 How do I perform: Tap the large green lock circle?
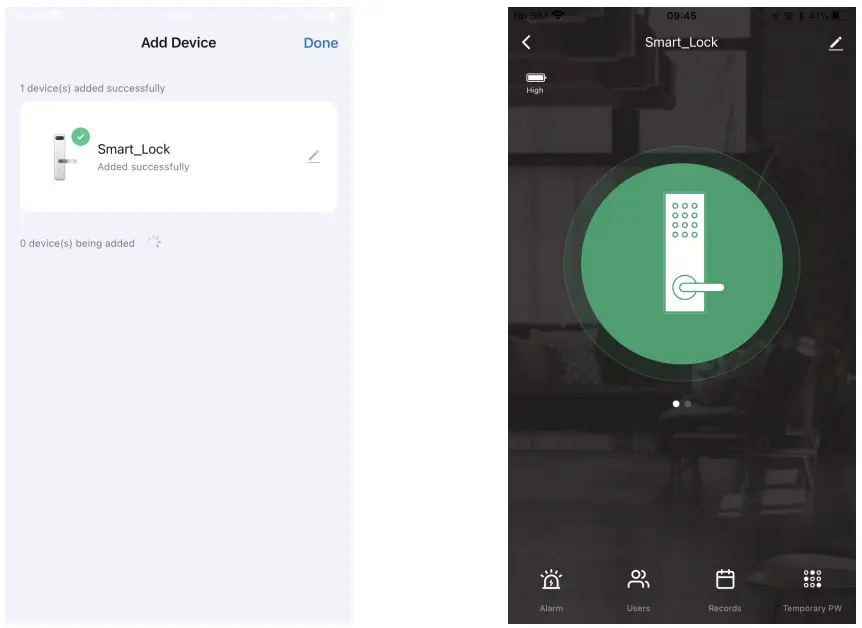click(x=682, y=263)
